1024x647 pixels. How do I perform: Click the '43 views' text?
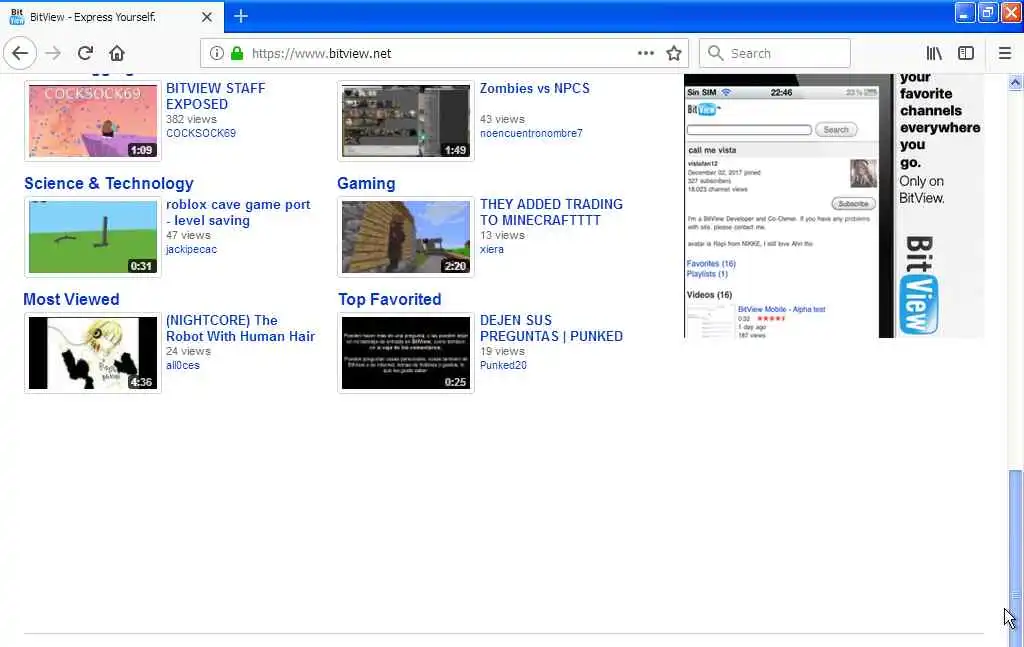pyautogui.click(x=502, y=119)
